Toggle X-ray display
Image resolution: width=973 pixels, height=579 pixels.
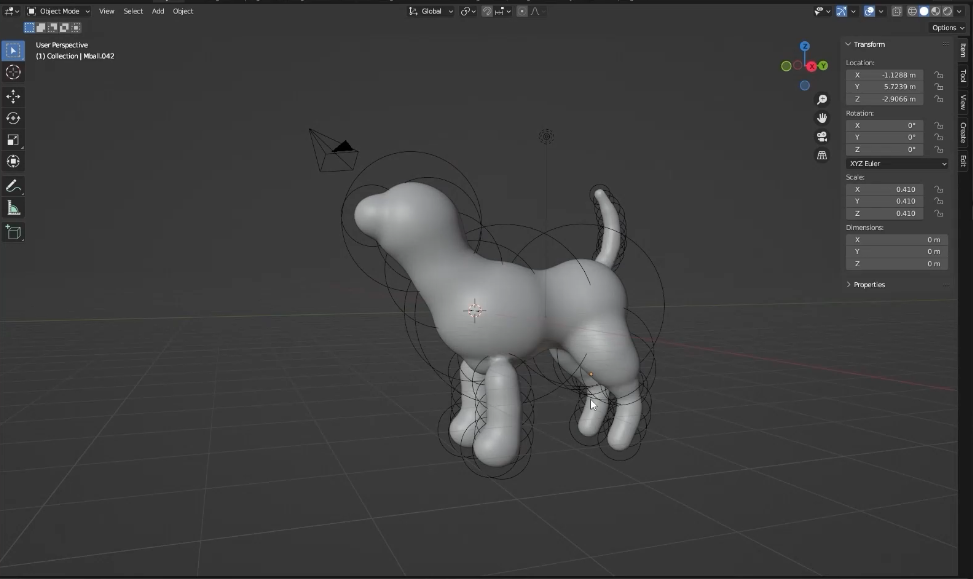click(897, 11)
